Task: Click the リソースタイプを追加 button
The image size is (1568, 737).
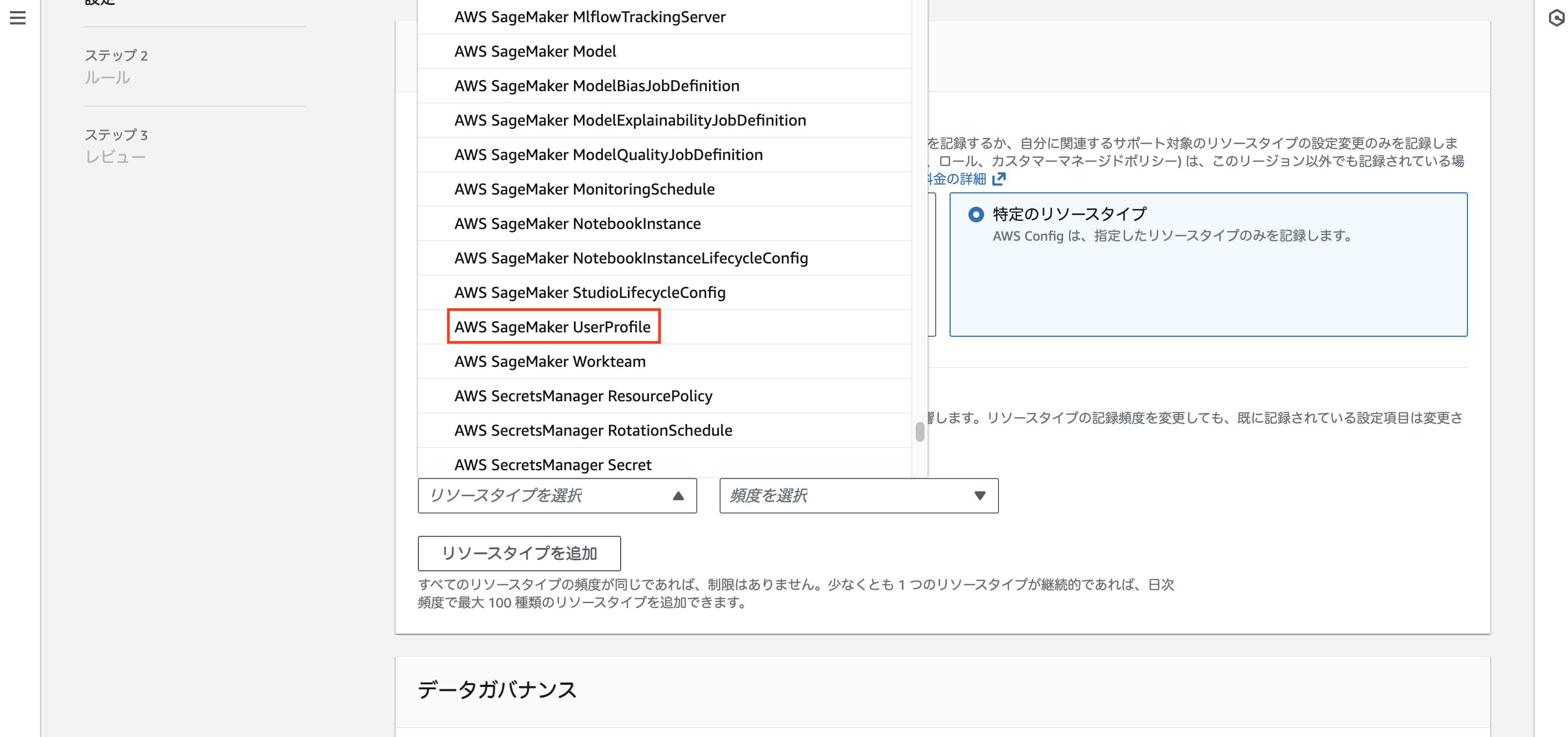Action: (x=518, y=553)
